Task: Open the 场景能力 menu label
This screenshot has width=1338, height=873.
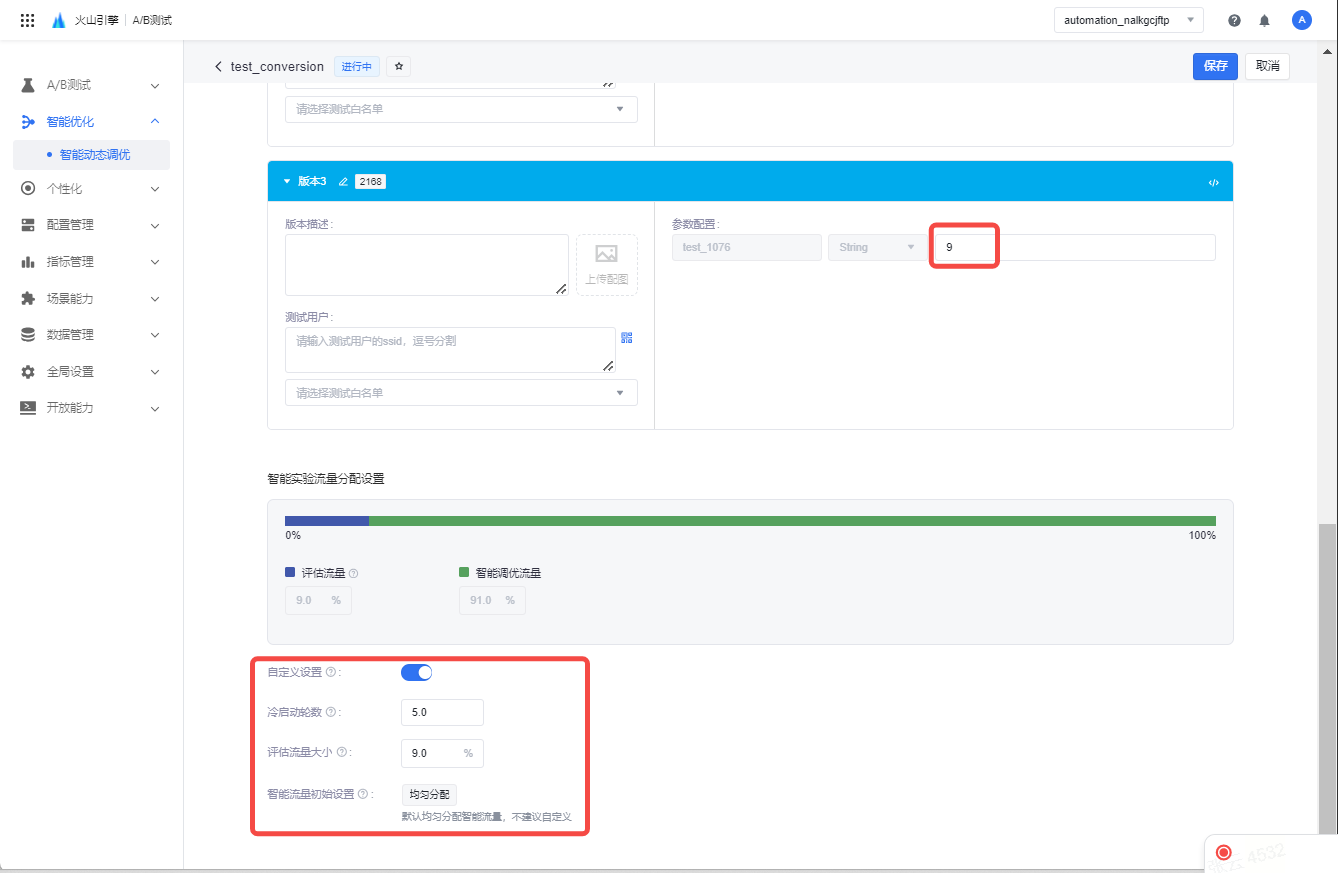Action: (70, 299)
